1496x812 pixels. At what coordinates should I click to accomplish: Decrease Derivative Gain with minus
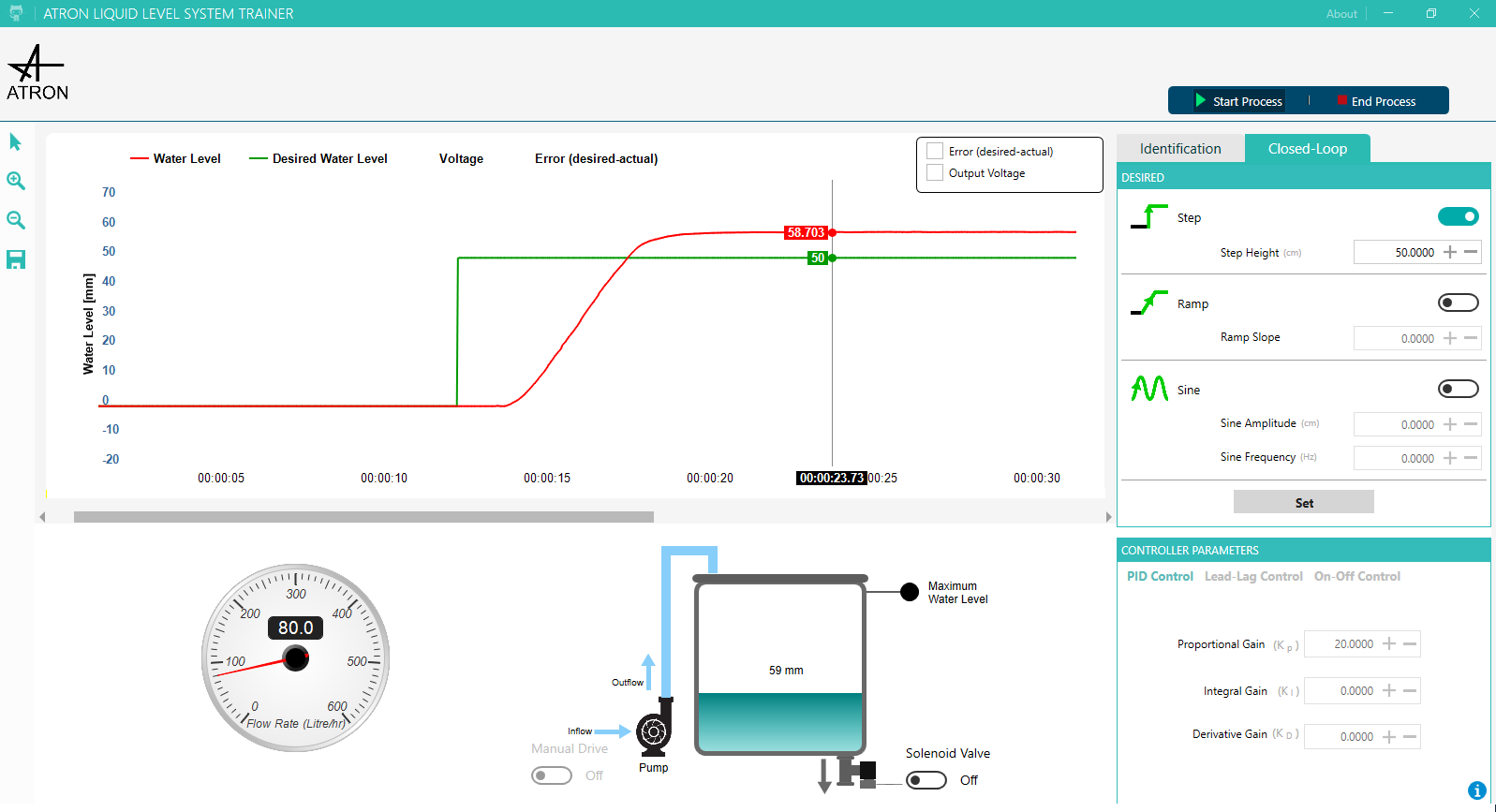pyautogui.click(x=1410, y=737)
